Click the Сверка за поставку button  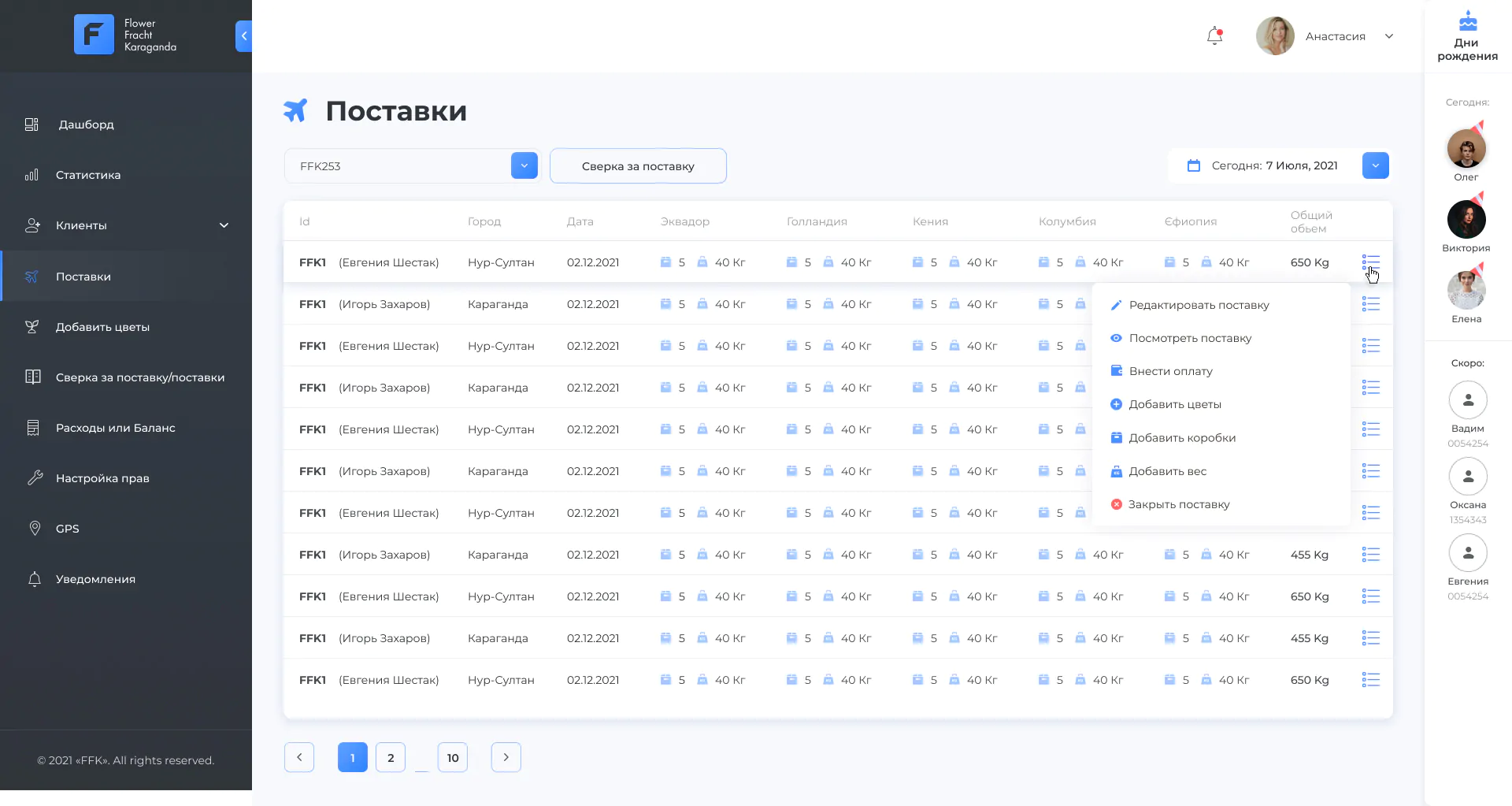coord(638,166)
